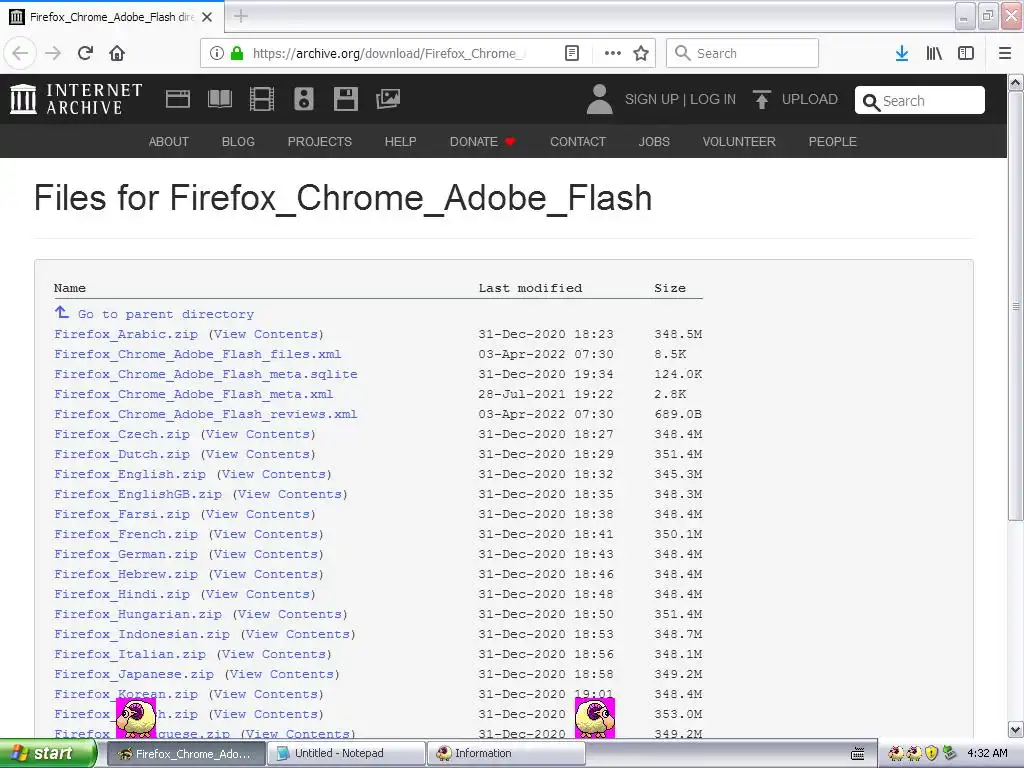Click the SIGN UP | LOG IN link
Screen dimensions: 1024x768
click(680, 99)
